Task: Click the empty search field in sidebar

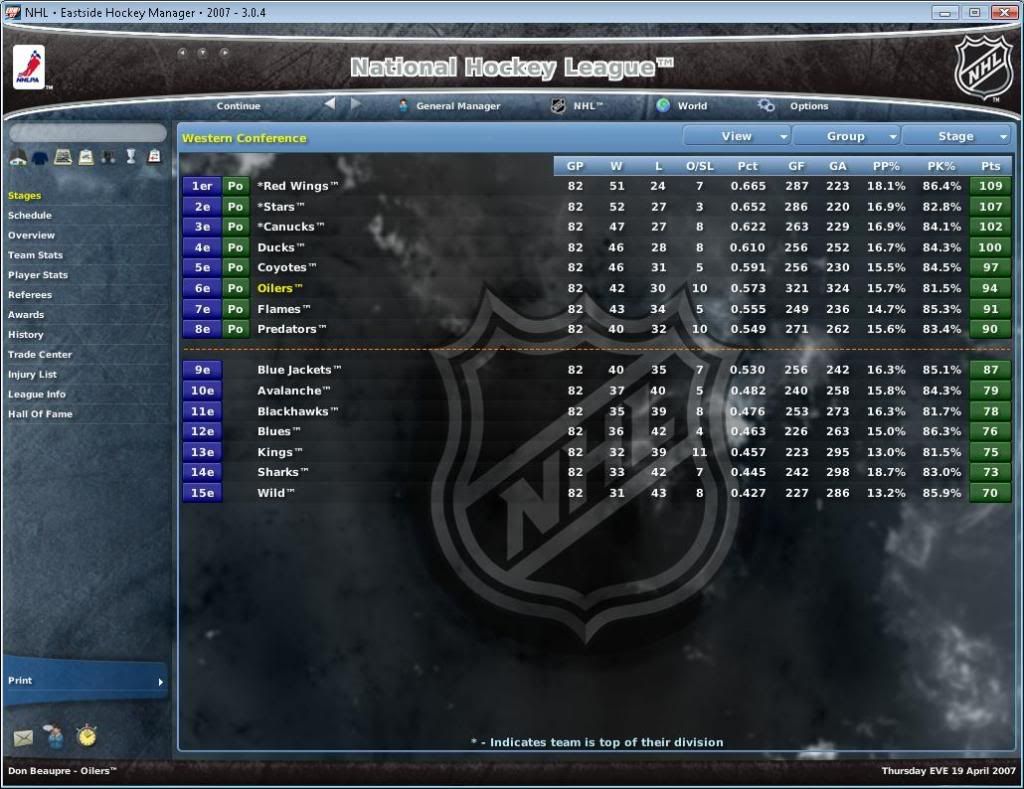Action: [x=88, y=133]
